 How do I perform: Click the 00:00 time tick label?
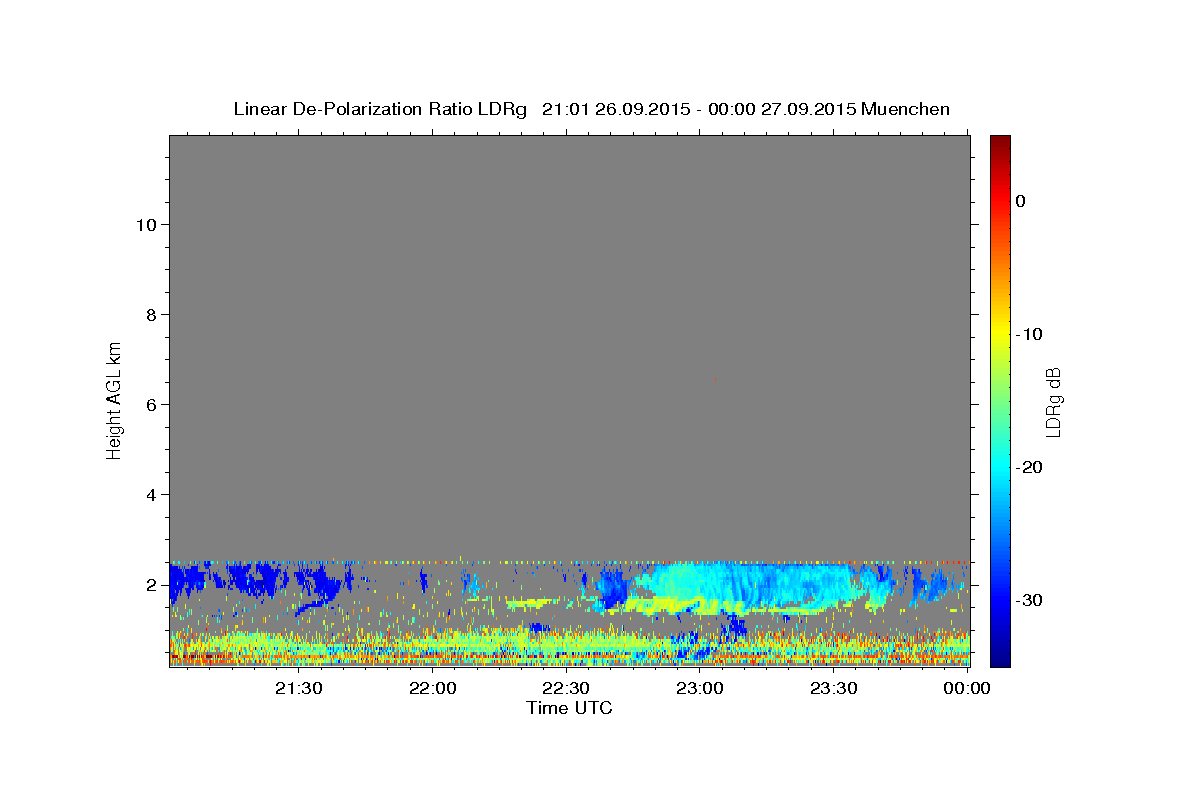[967, 688]
